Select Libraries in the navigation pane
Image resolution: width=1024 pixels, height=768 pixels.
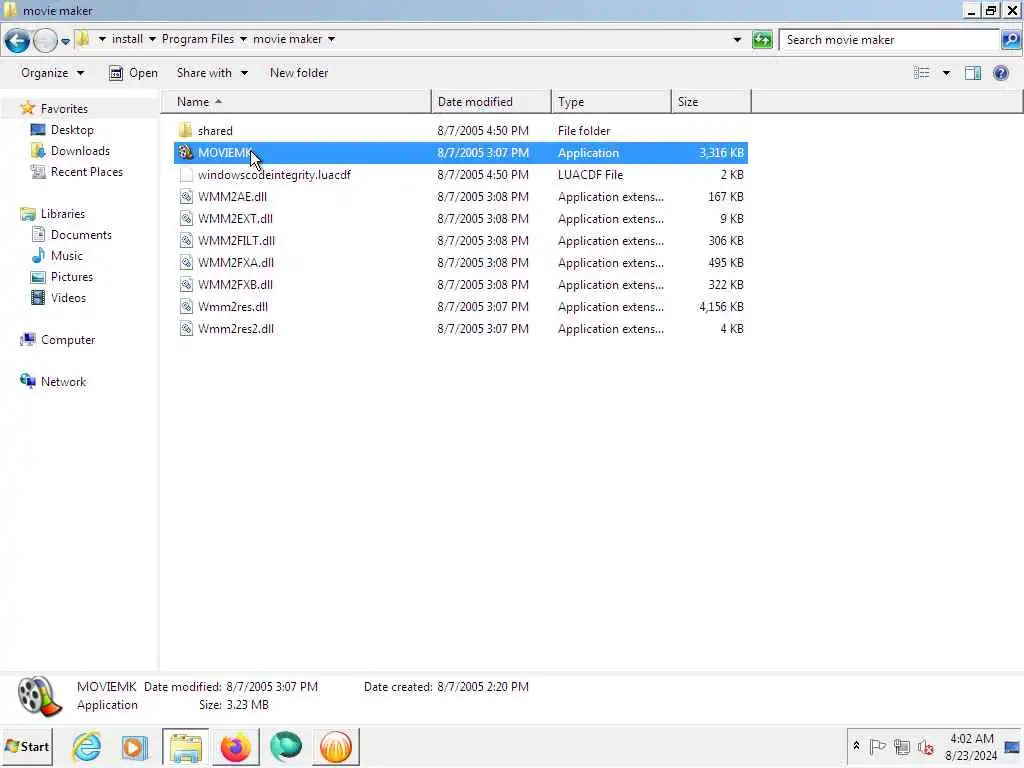[x=63, y=214]
